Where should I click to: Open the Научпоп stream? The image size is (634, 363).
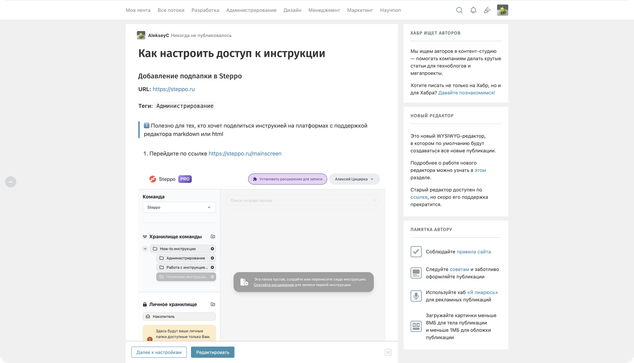390,10
